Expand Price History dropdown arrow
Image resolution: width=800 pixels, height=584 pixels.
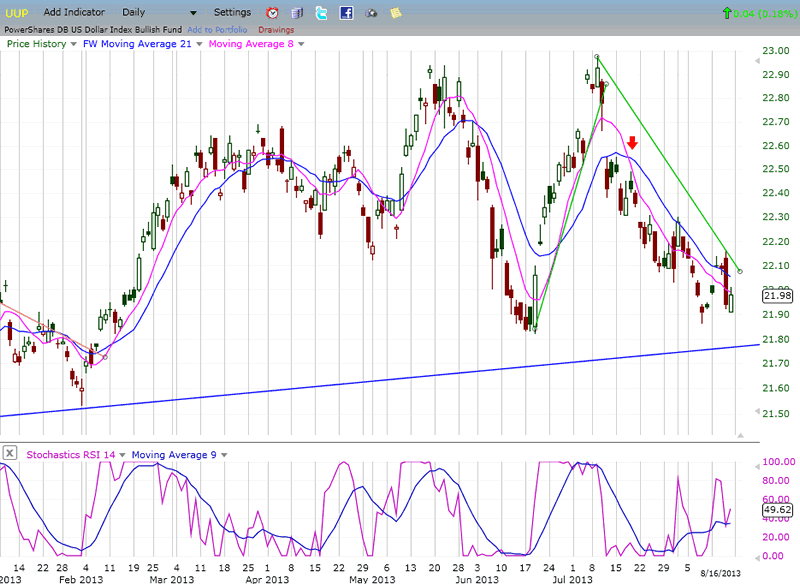click(73, 44)
